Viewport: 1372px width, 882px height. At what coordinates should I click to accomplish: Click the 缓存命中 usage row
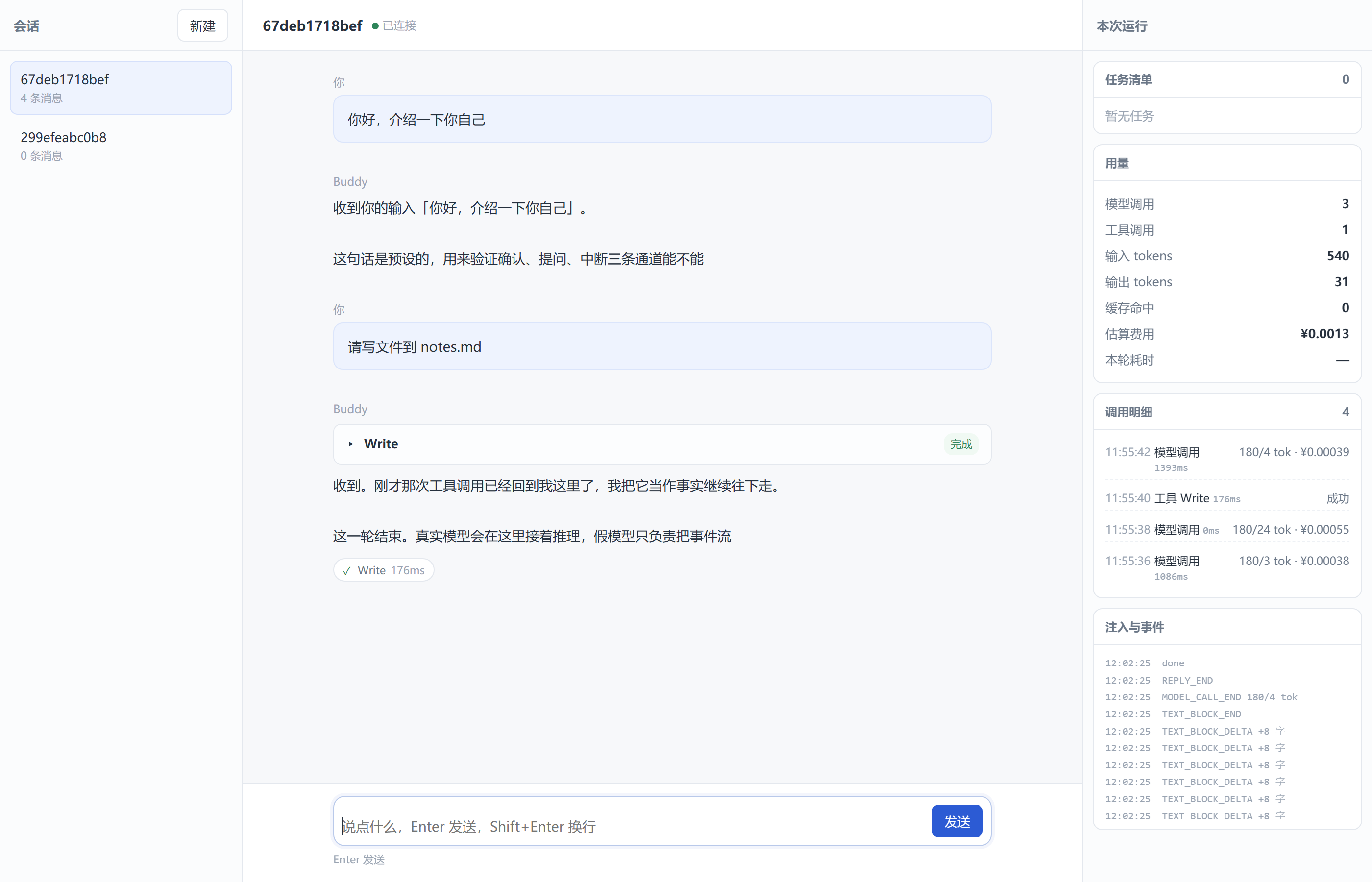click(1226, 308)
